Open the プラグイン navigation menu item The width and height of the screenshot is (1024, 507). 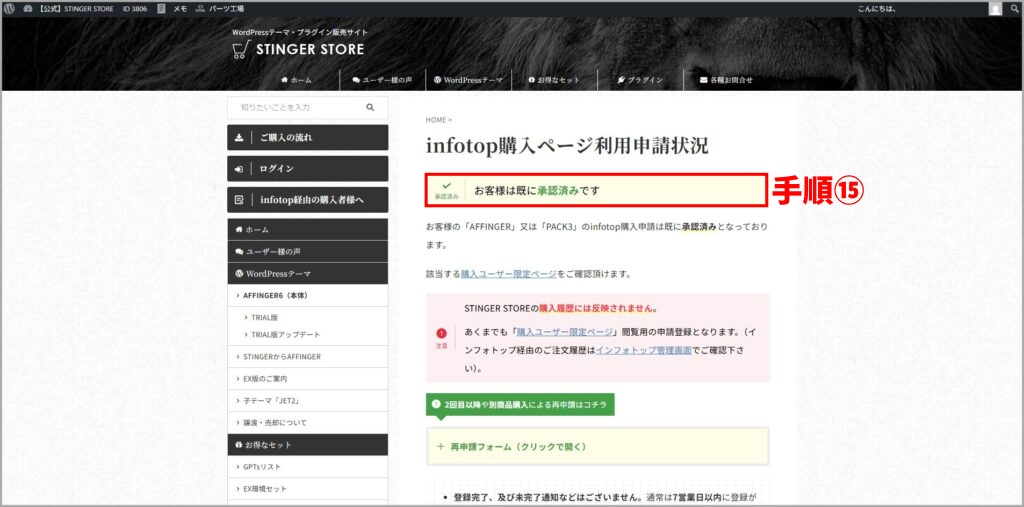click(x=639, y=79)
